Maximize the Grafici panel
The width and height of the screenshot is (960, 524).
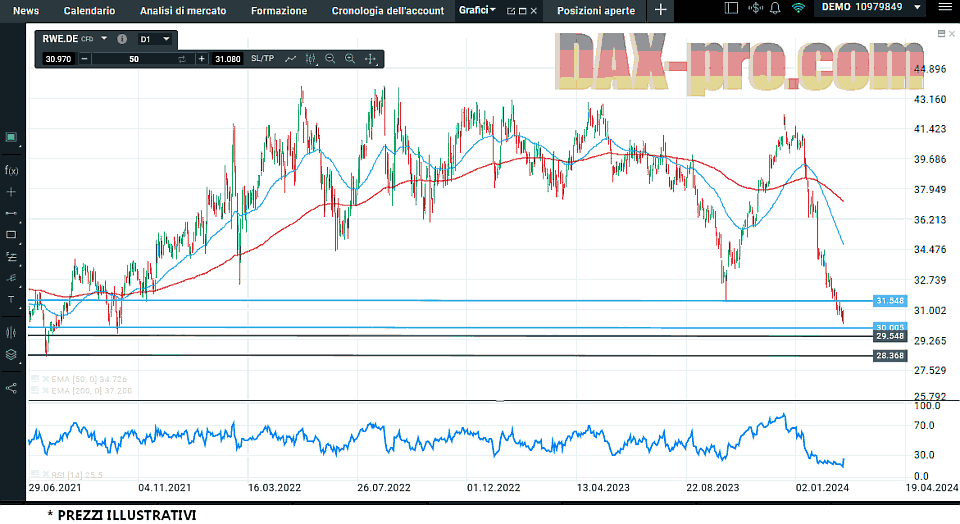pos(522,11)
